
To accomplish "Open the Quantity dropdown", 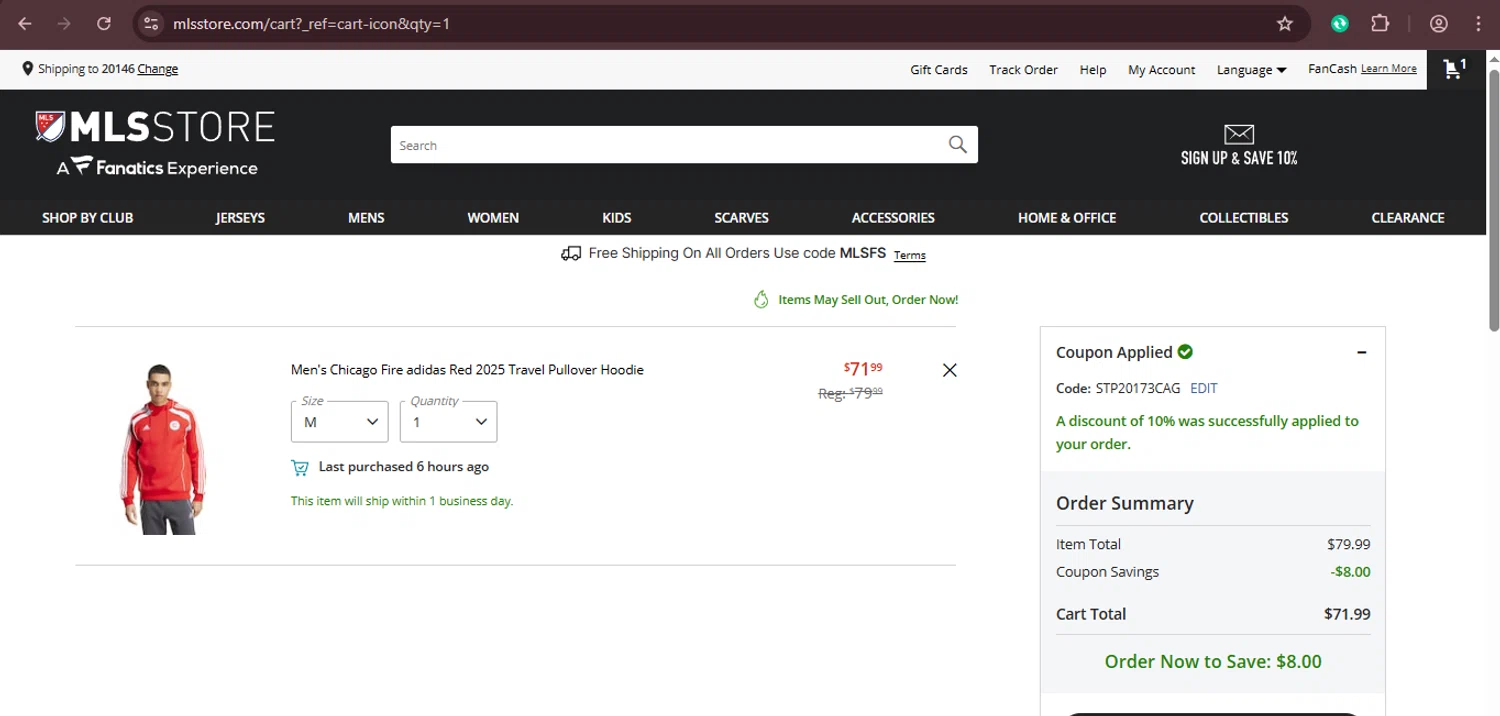I will pyautogui.click(x=448, y=421).
